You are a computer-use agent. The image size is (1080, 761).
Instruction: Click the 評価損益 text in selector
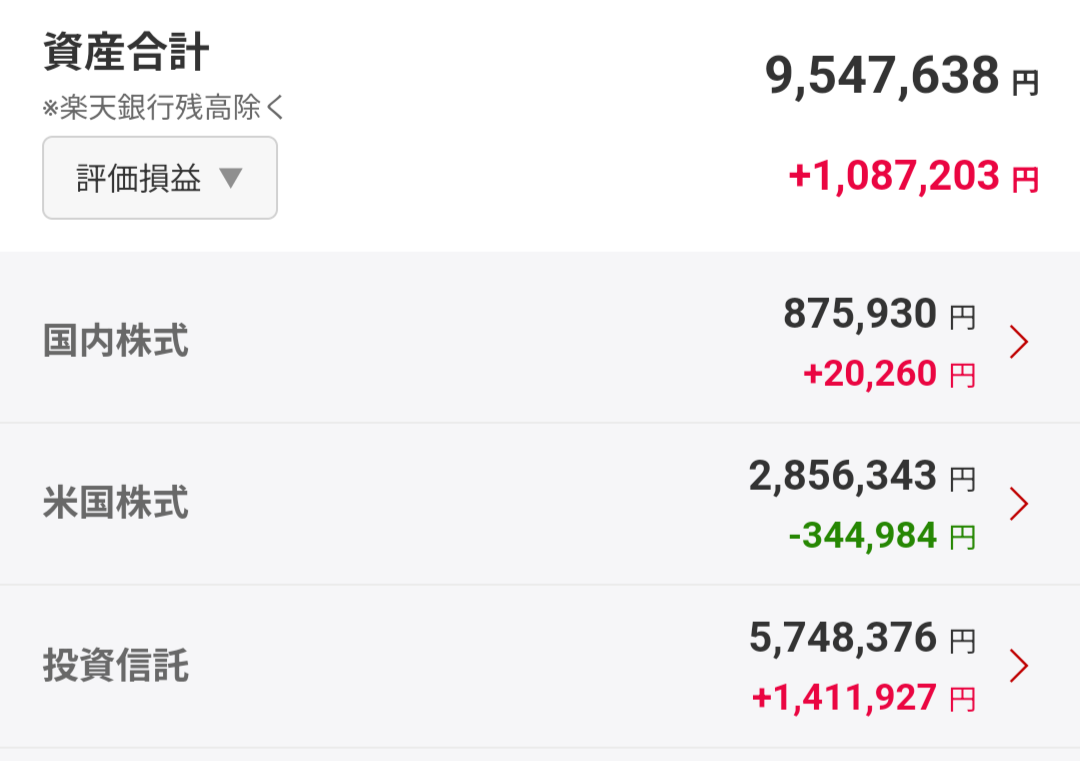click(138, 178)
